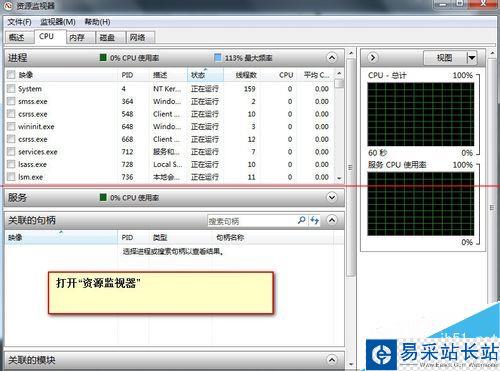Image resolution: width=500 pixels, height=371 pixels.
Task: Expand the 服务 section chevron
Action: [x=332, y=197]
